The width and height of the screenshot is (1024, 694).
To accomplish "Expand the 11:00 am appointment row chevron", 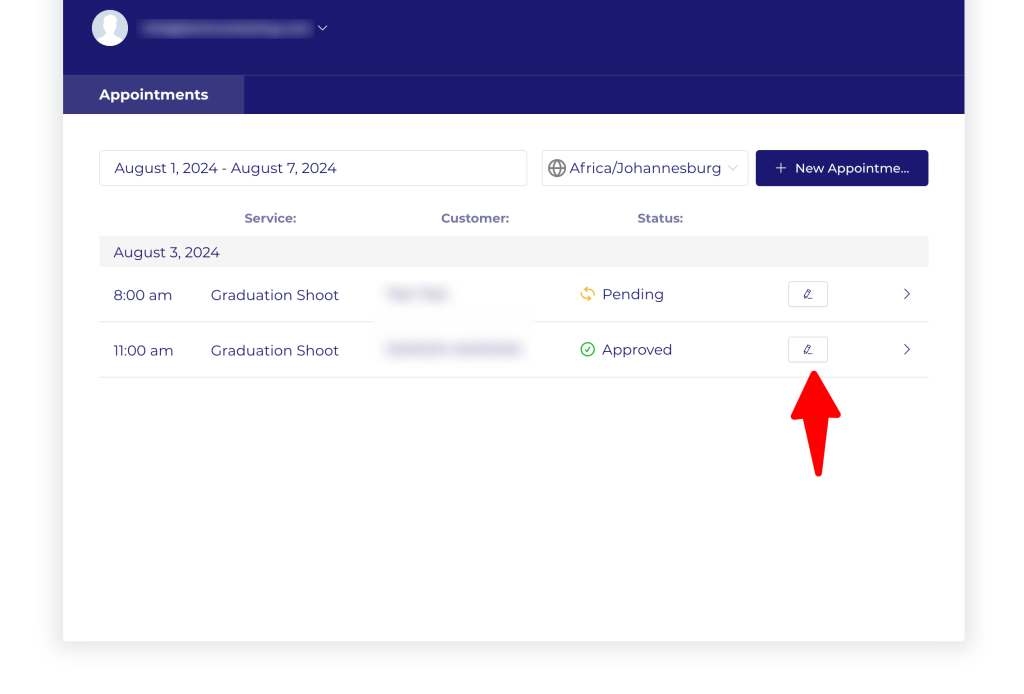I will (906, 350).
